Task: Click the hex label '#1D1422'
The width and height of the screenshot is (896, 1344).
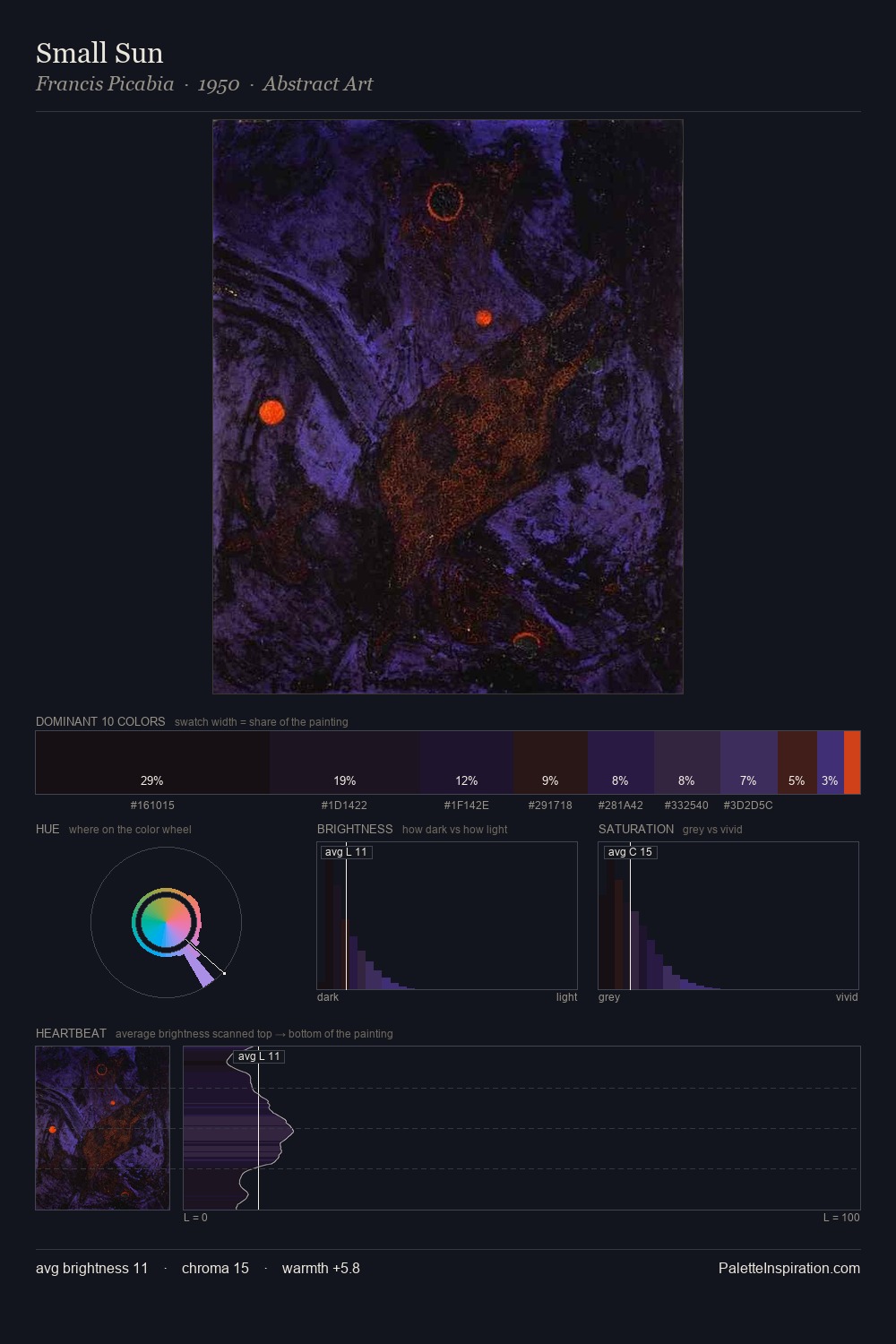Action: [344, 805]
